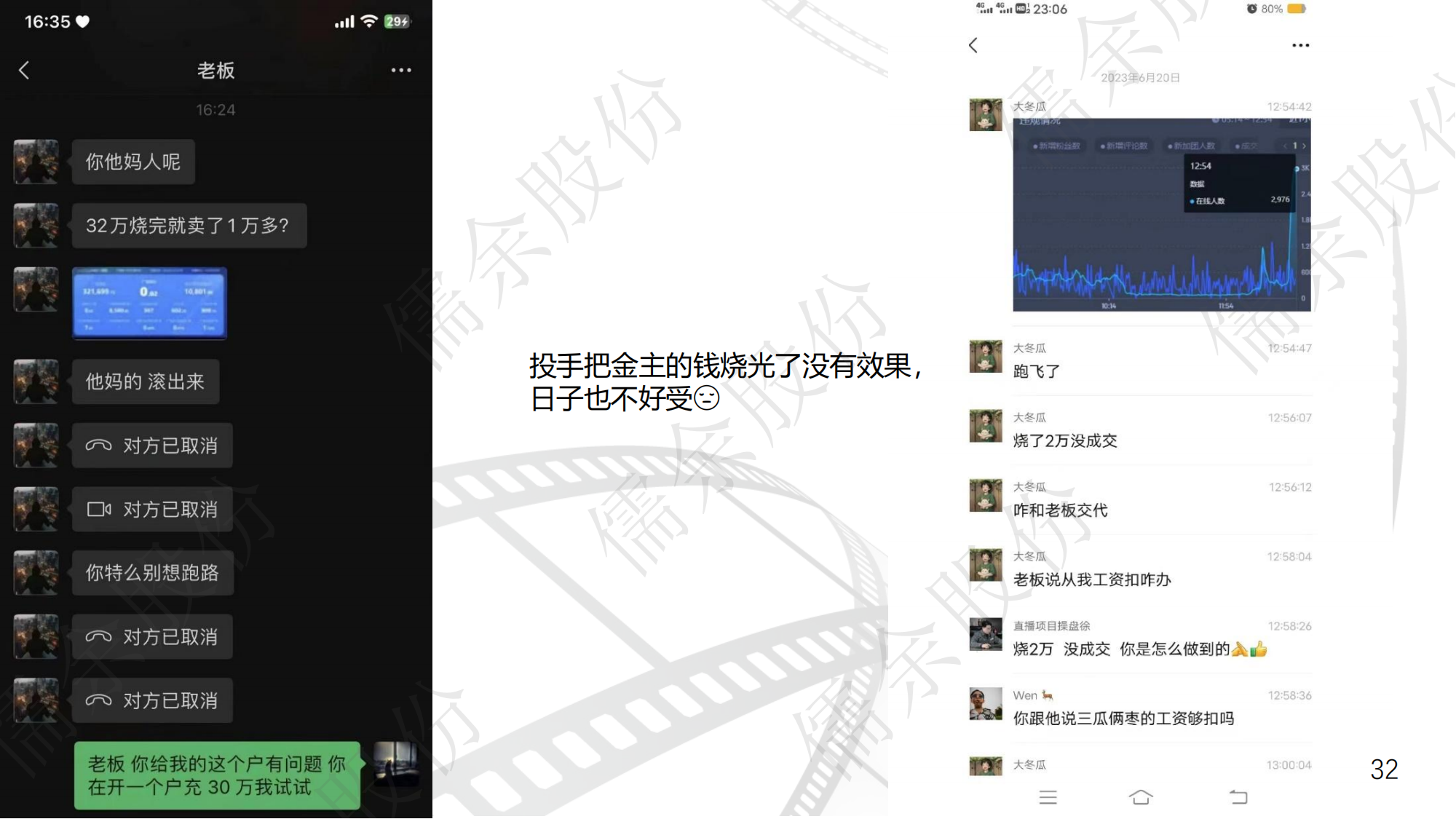This screenshot has width=1456, height=819.
Task: Tap message 你特么别想跑路
Action: click(152, 573)
